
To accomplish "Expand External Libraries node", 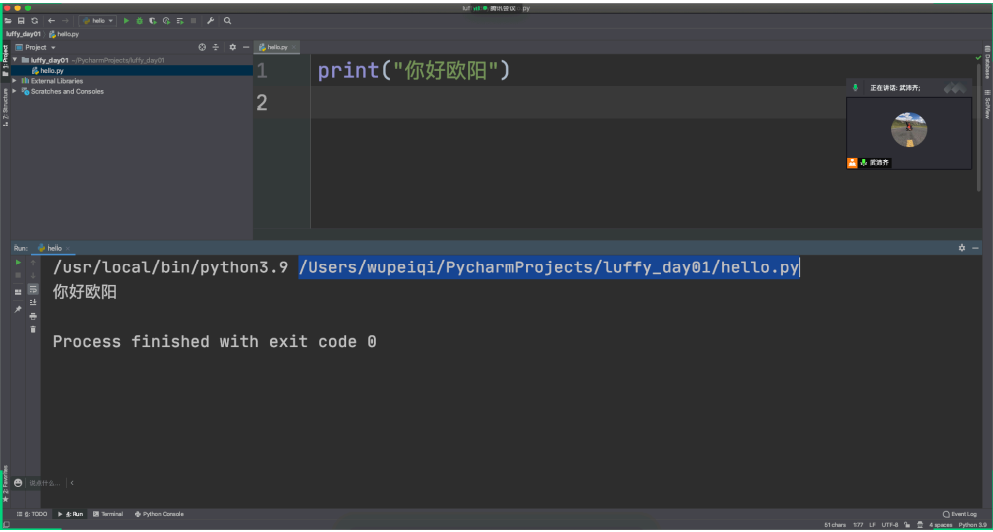I will 15,81.
